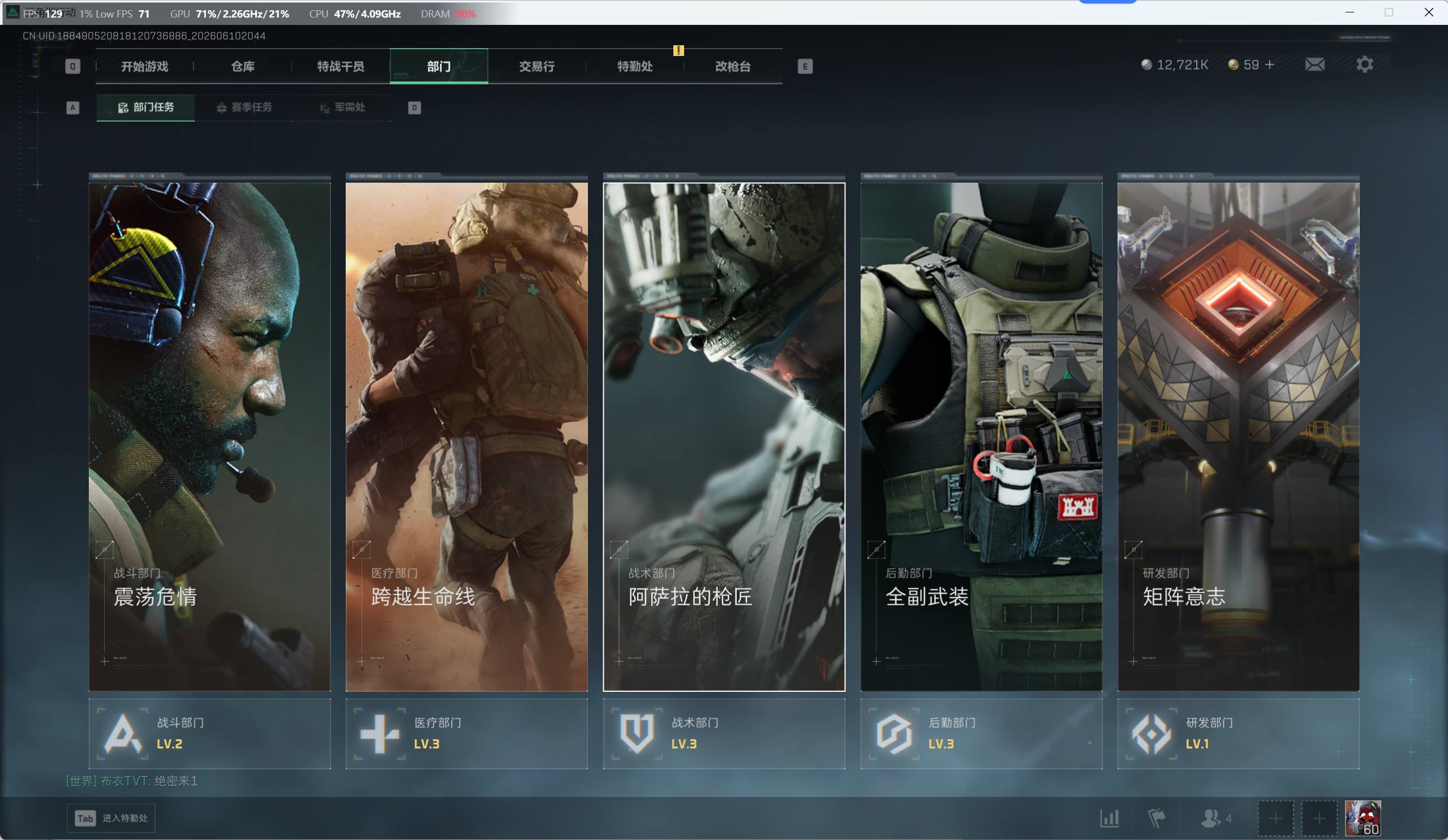This screenshot has width=1448, height=840.
Task: Maximize the game window
Action: pyautogui.click(x=1389, y=12)
